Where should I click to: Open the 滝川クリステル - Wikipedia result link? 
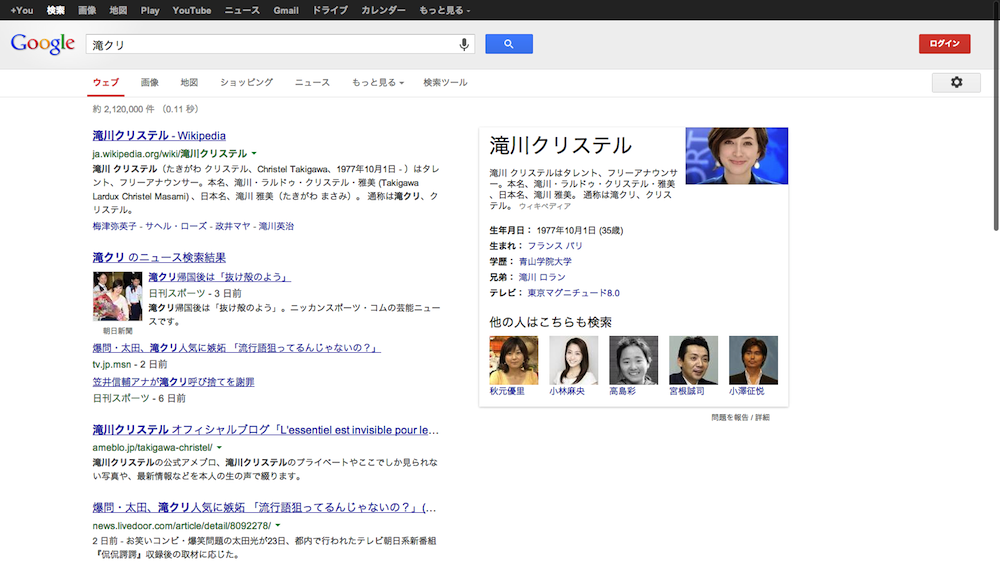[159, 136]
